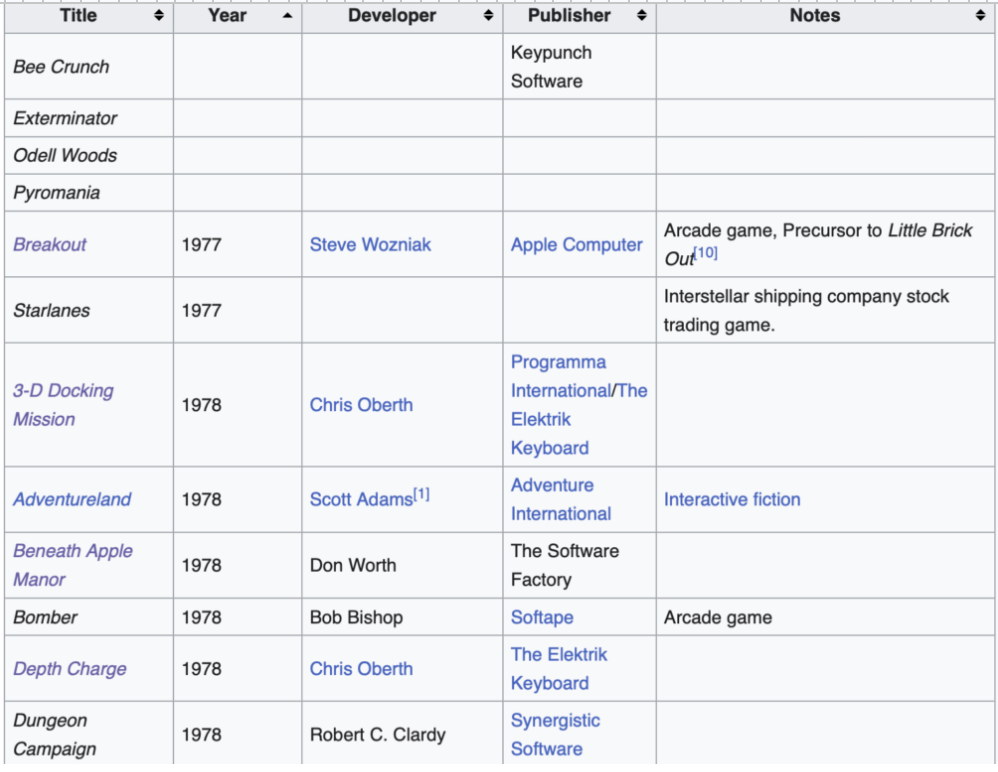Screen dimensions: 998x772
Task: Click the Year column sort arrow
Action: (288, 16)
